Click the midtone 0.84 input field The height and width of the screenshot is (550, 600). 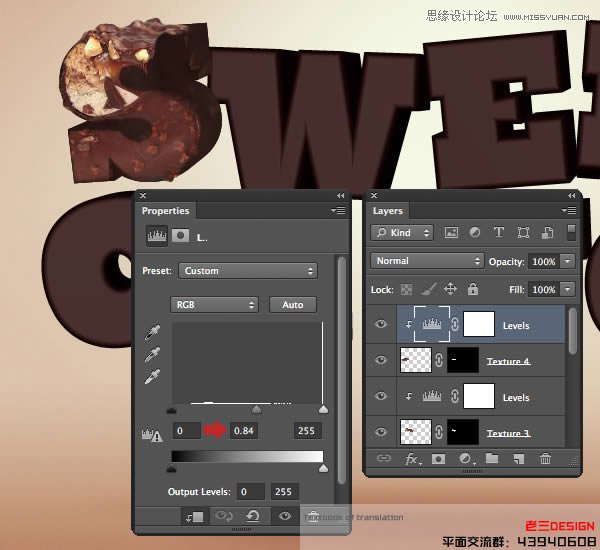coord(244,431)
